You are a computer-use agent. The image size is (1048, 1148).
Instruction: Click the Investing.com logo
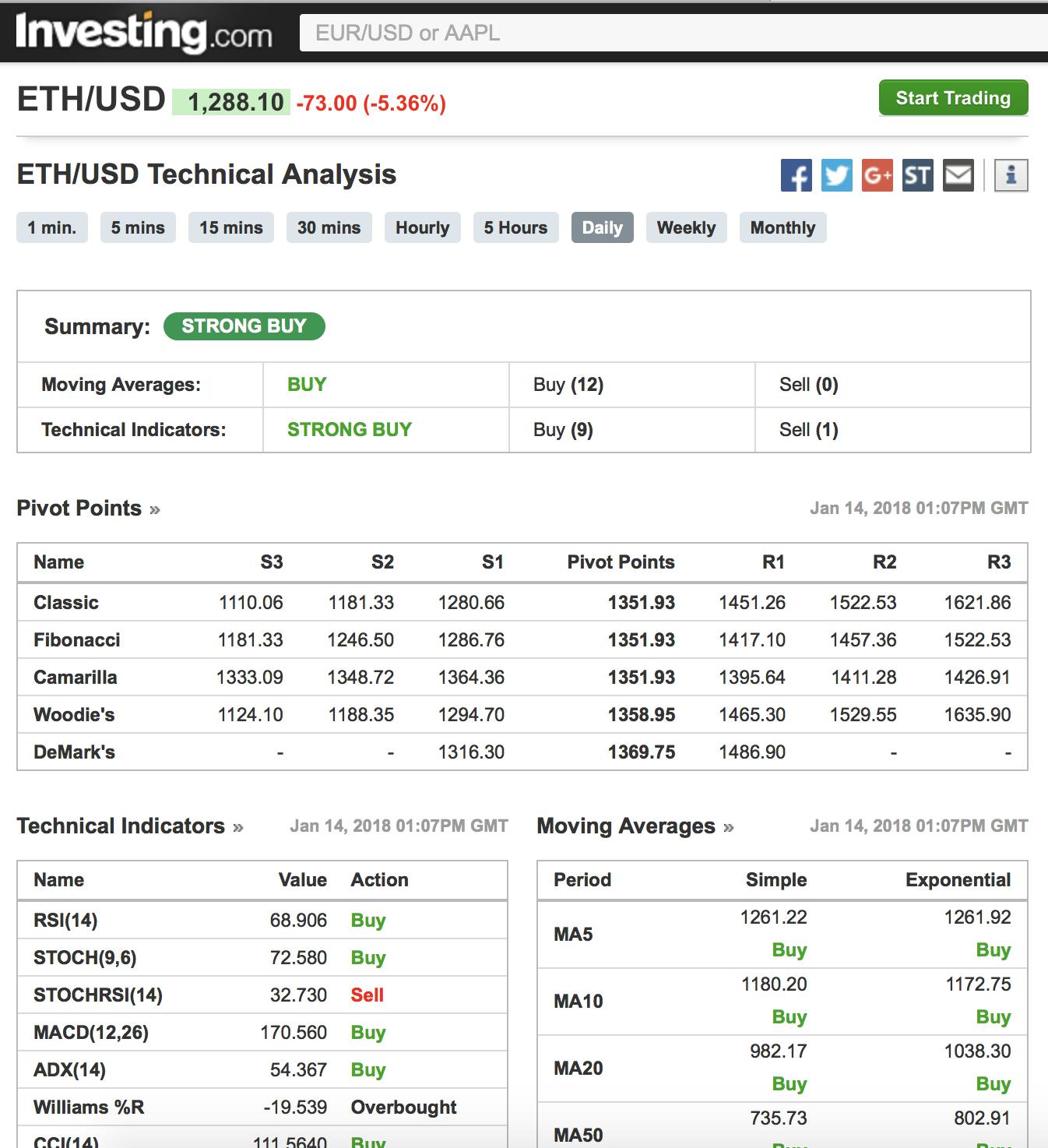(140, 33)
